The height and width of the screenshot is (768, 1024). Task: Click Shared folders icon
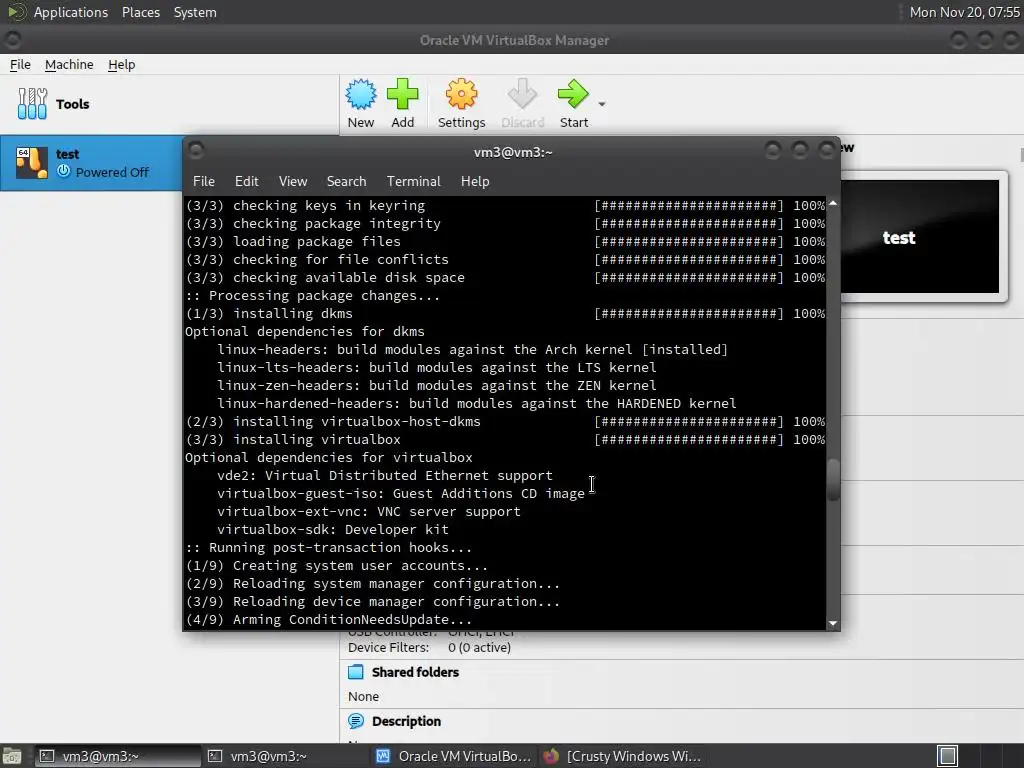(x=356, y=672)
